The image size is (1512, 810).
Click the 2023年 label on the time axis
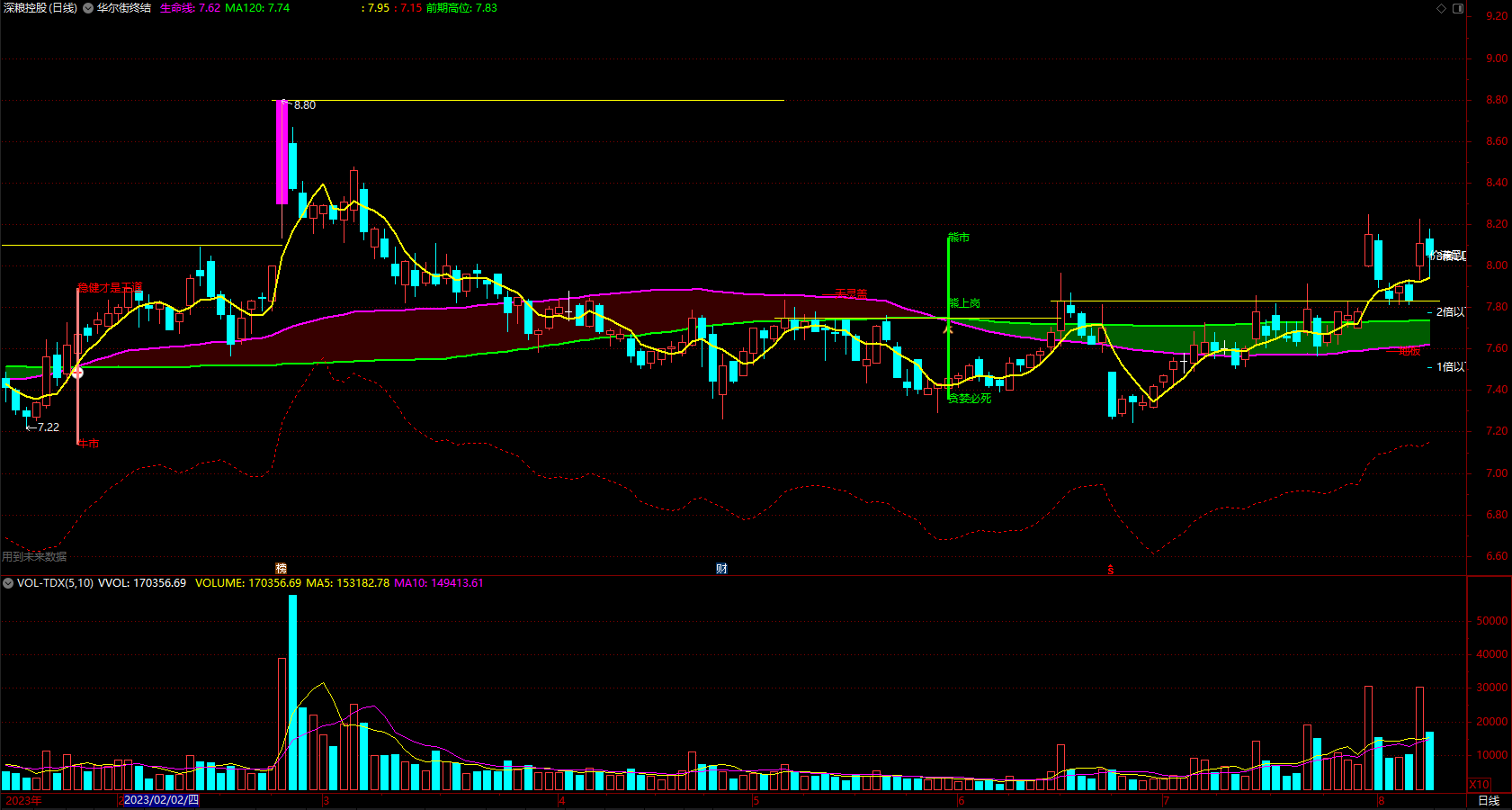(22, 800)
